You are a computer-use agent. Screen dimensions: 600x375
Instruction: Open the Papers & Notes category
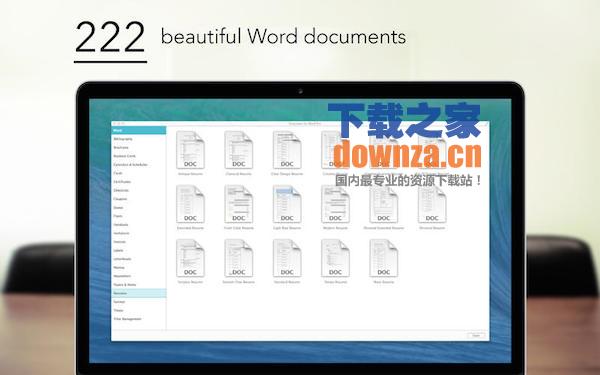[x=125, y=285]
